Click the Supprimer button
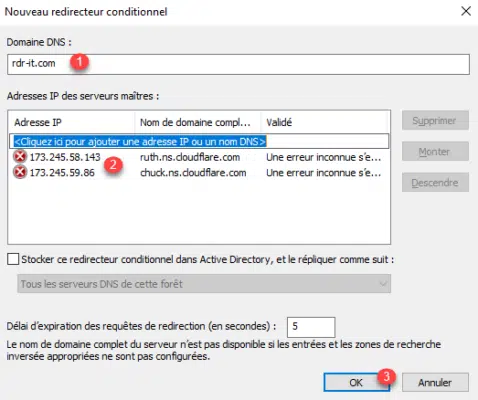This screenshot has width=478, height=400. pyautogui.click(x=435, y=120)
